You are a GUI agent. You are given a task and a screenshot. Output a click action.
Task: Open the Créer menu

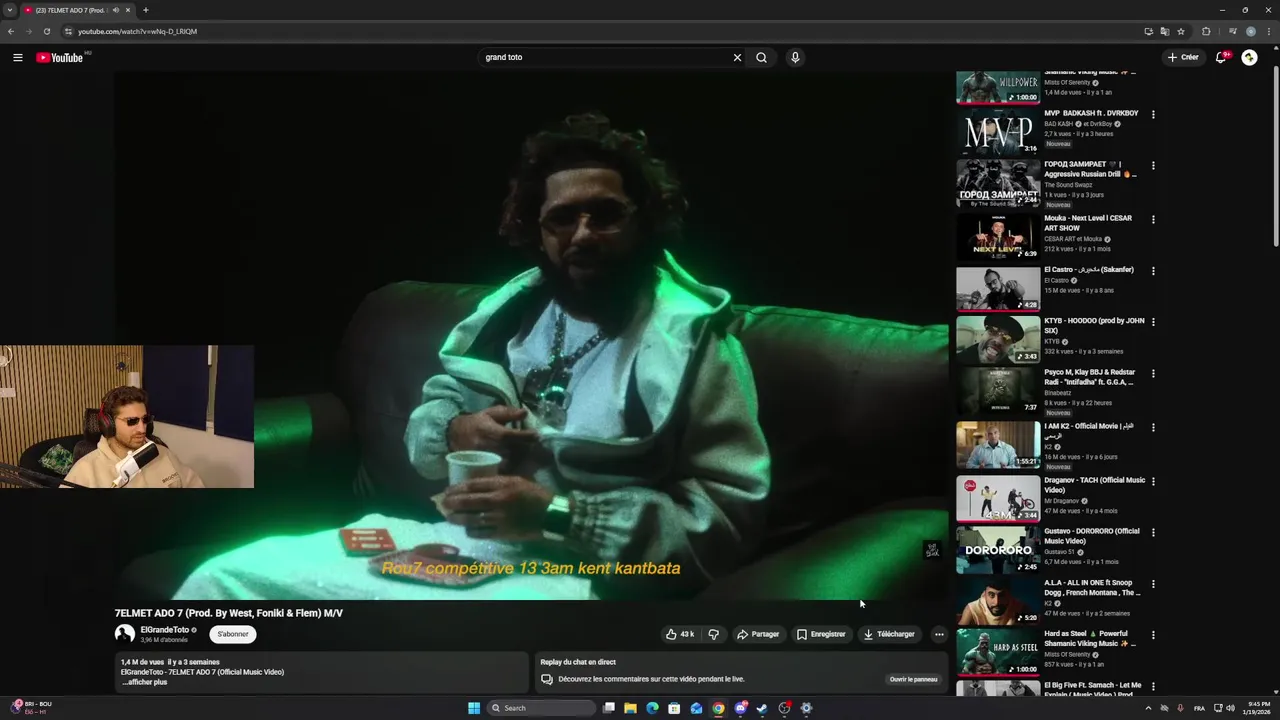(1182, 57)
